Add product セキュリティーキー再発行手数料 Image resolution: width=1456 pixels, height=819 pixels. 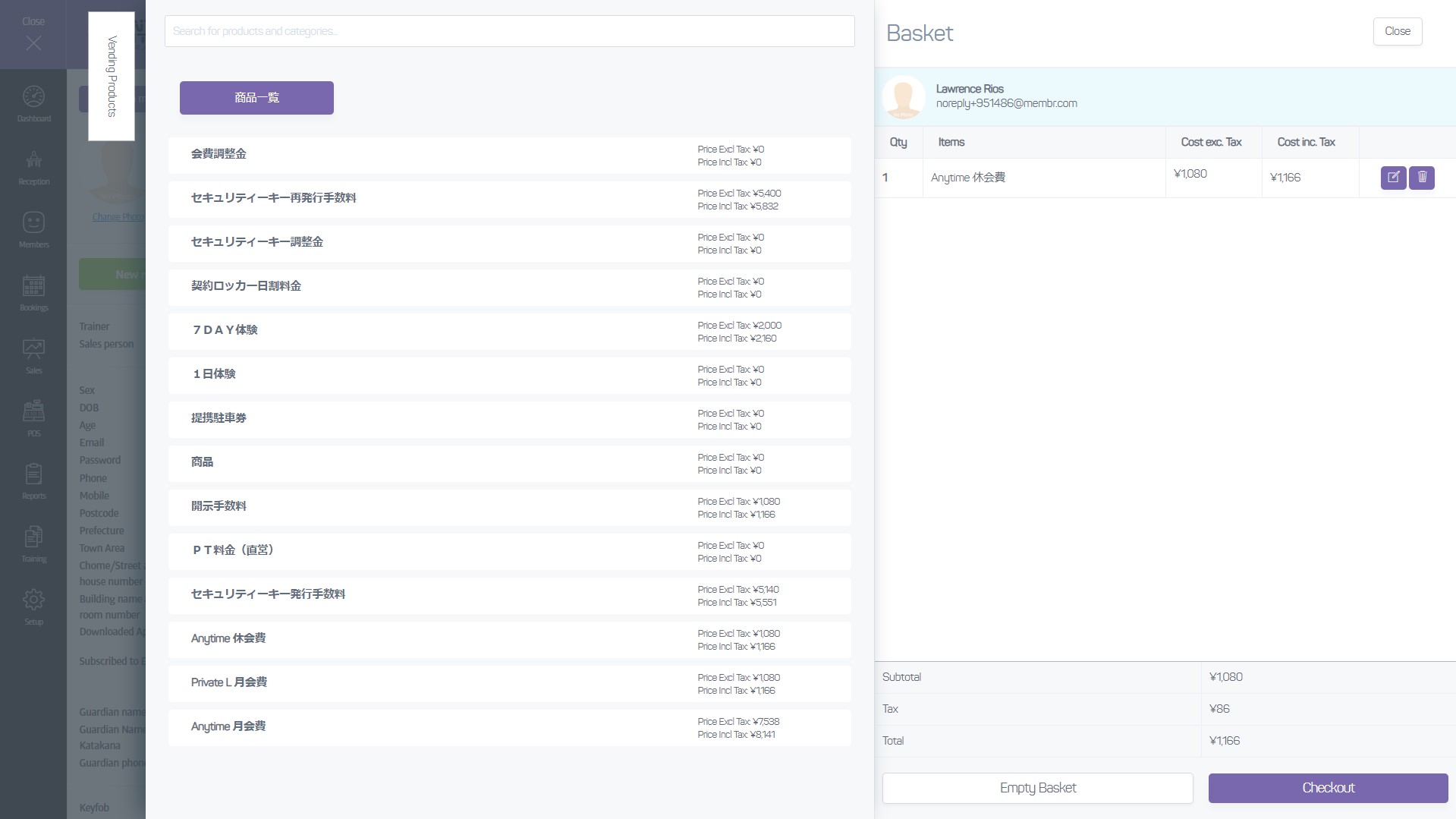[510, 200]
